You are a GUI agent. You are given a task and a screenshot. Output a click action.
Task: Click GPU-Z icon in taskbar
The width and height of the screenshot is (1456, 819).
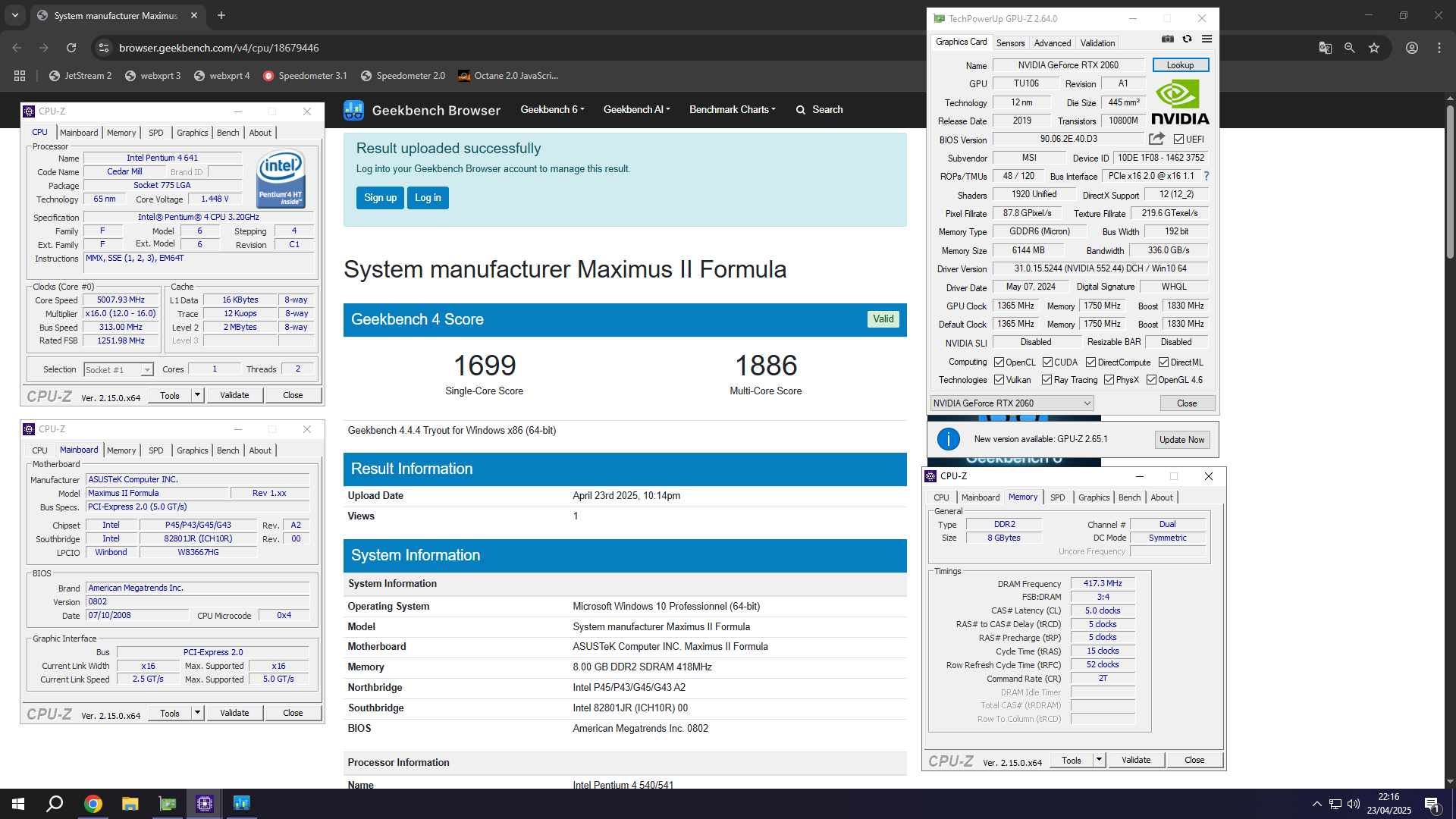click(x=168, y=804)
